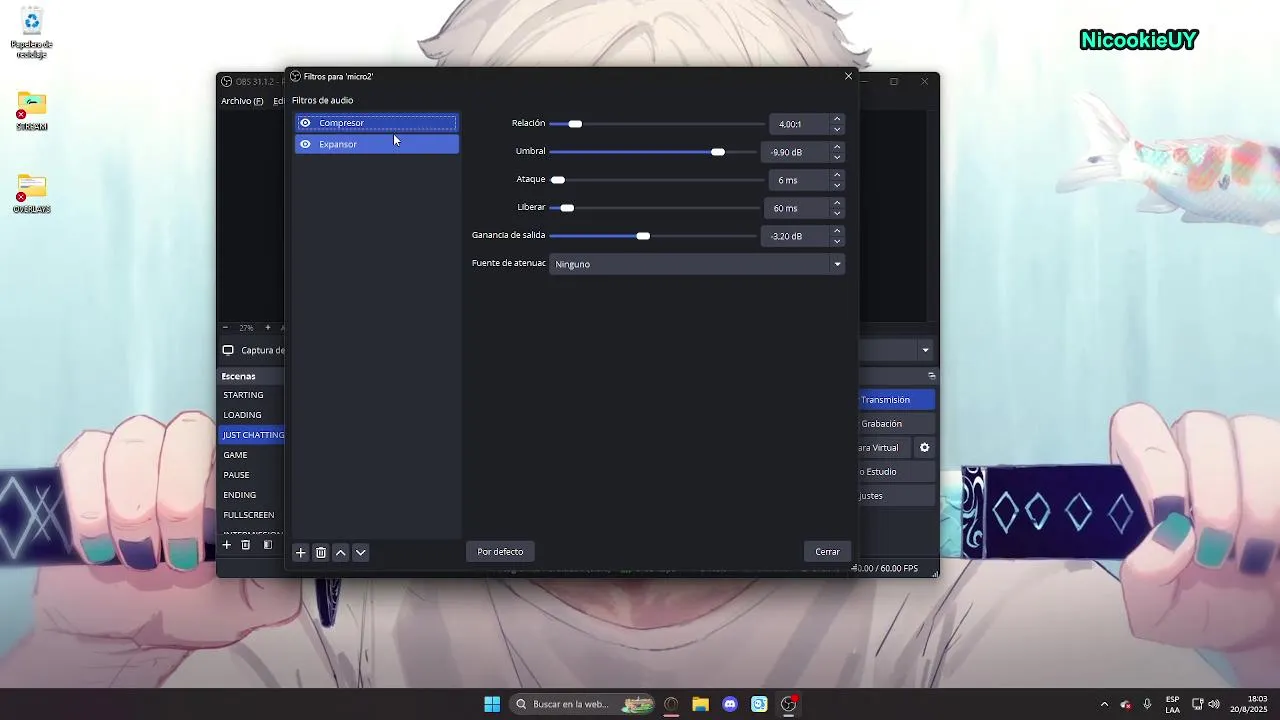Select the Compresor filter row
The image size is (1280, 720).
pos(376,123)
